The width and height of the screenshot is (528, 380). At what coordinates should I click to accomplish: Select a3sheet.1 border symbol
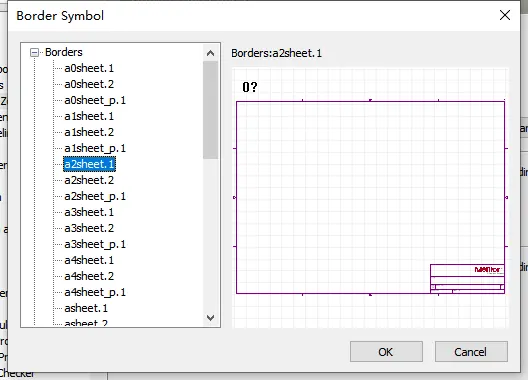pos(89,212)
